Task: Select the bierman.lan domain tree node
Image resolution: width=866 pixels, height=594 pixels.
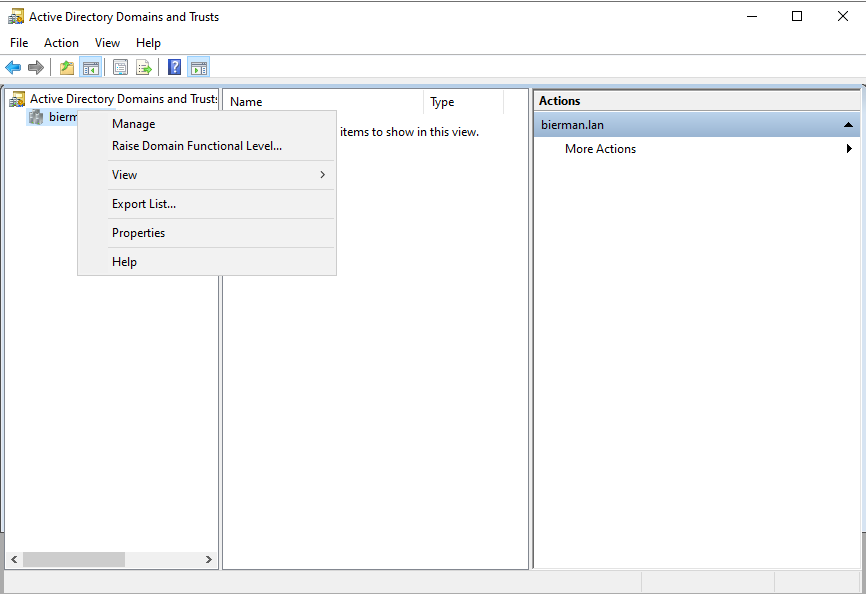Action: pyautogui.click(x=63, y=117)
